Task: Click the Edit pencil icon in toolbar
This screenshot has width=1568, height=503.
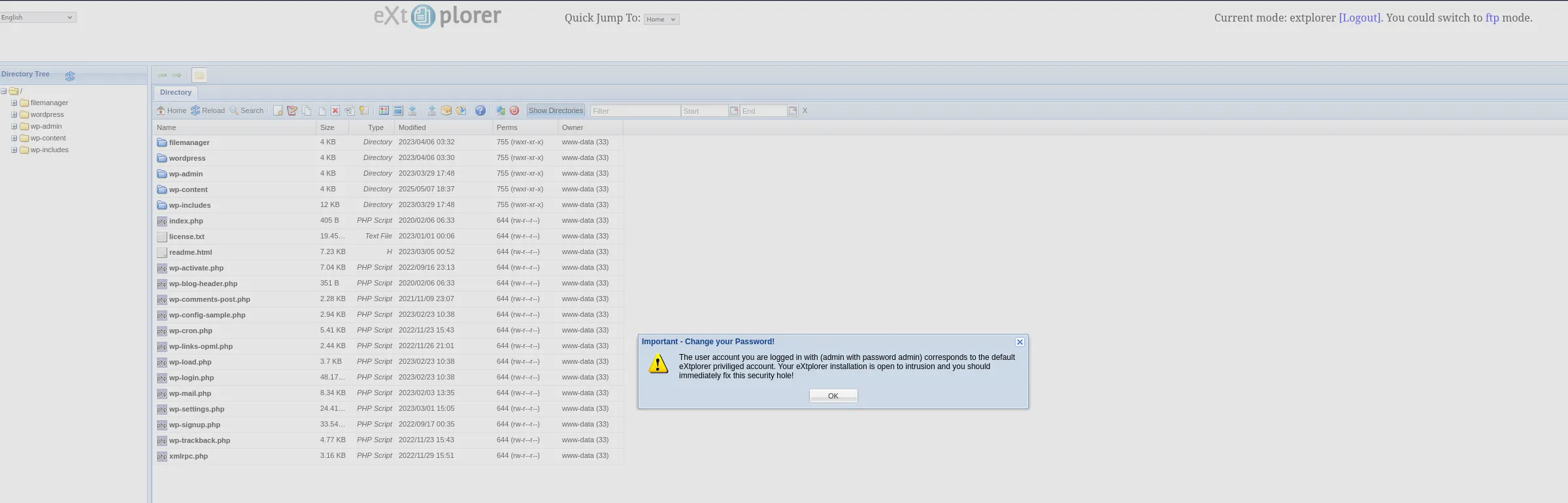Action: [292, 111]
